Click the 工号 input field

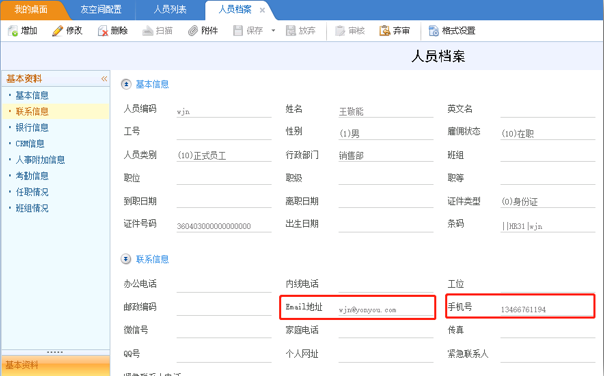[224, 133]
